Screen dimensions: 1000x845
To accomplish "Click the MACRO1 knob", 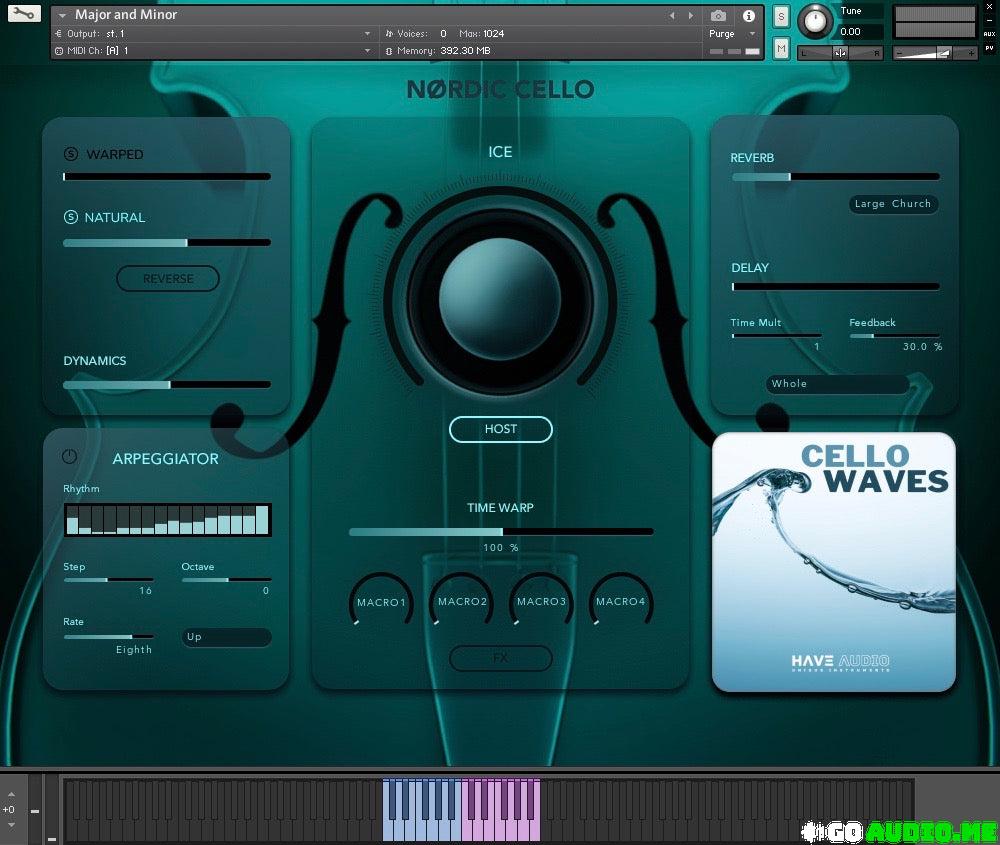I will pyautogui.click(x=381, y=601).
